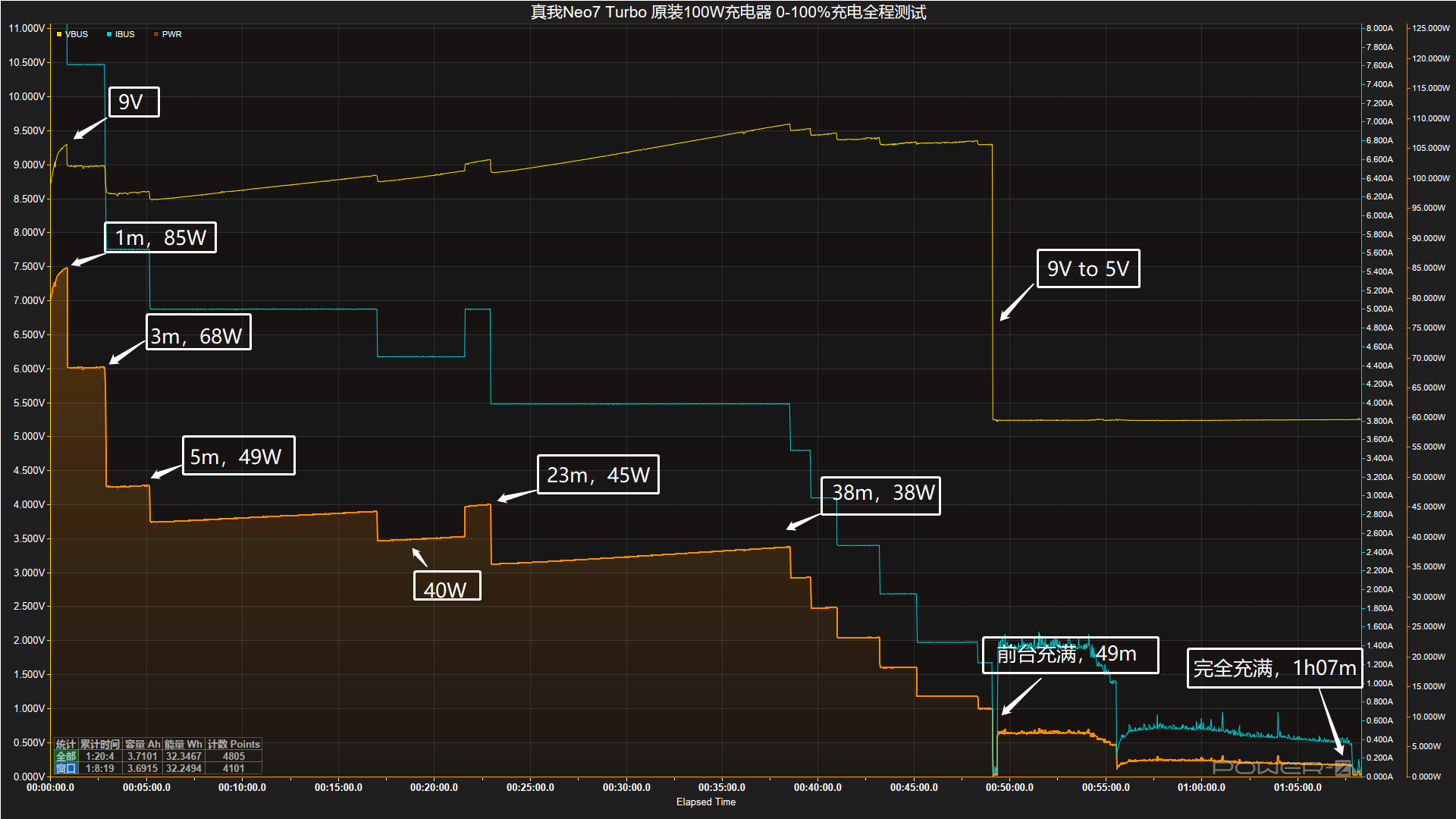This screenshot has height=819, width=1456.
Task: Click the cyan IBUS legend color square
Action: pyautogui.click(x=109, y=34)
